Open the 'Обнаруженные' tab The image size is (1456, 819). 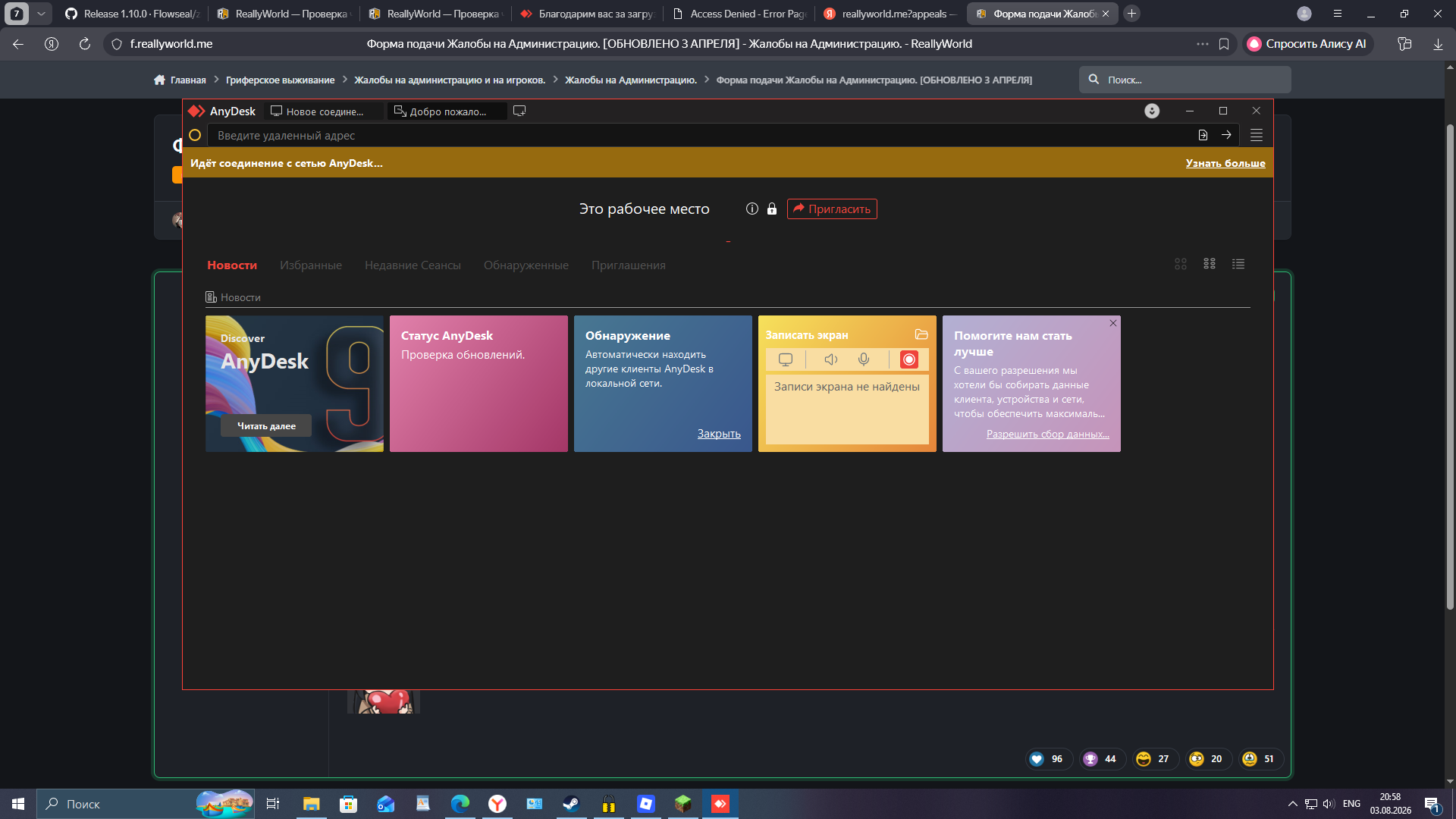[526, 265]
